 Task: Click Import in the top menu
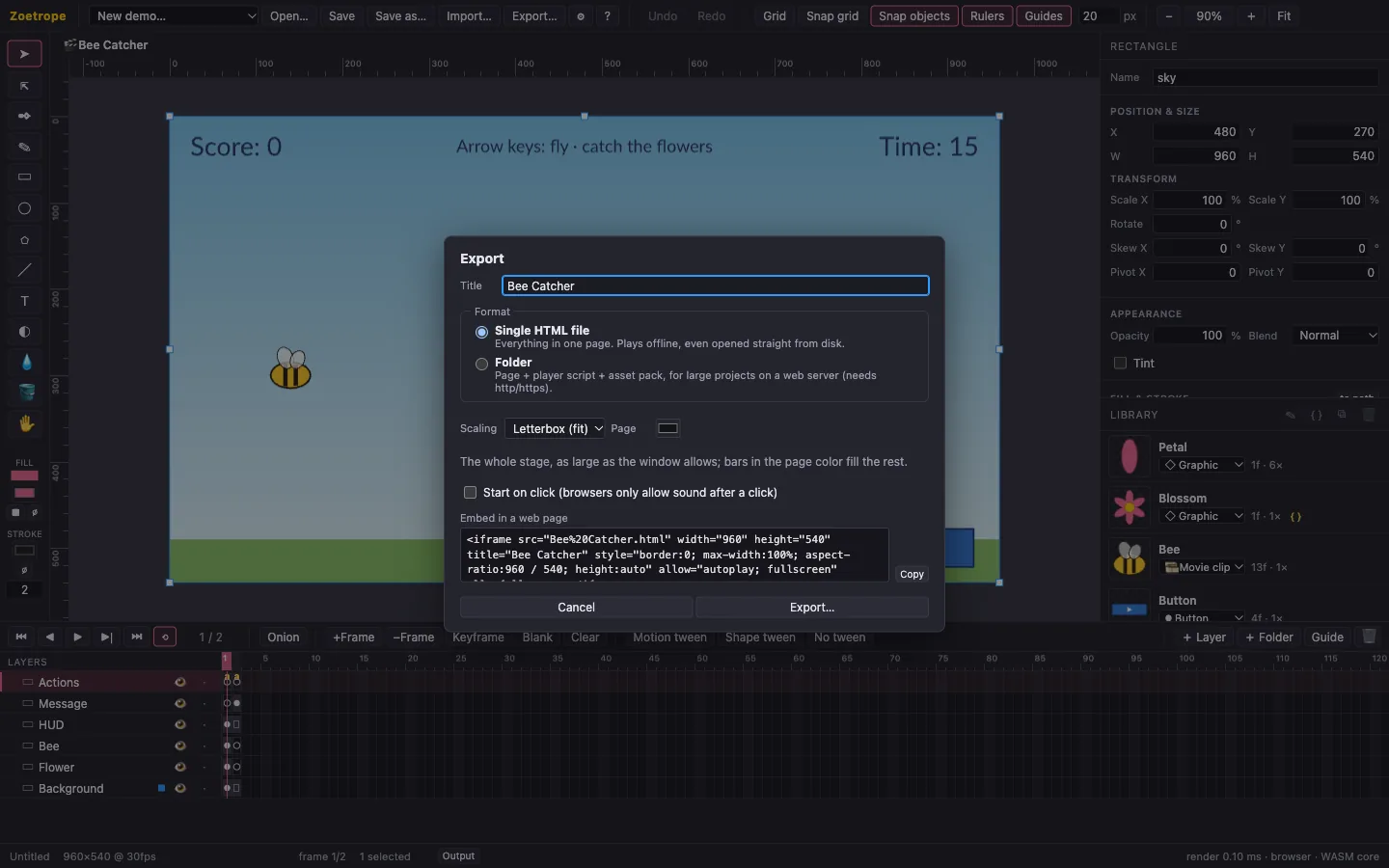coord(469,16)
